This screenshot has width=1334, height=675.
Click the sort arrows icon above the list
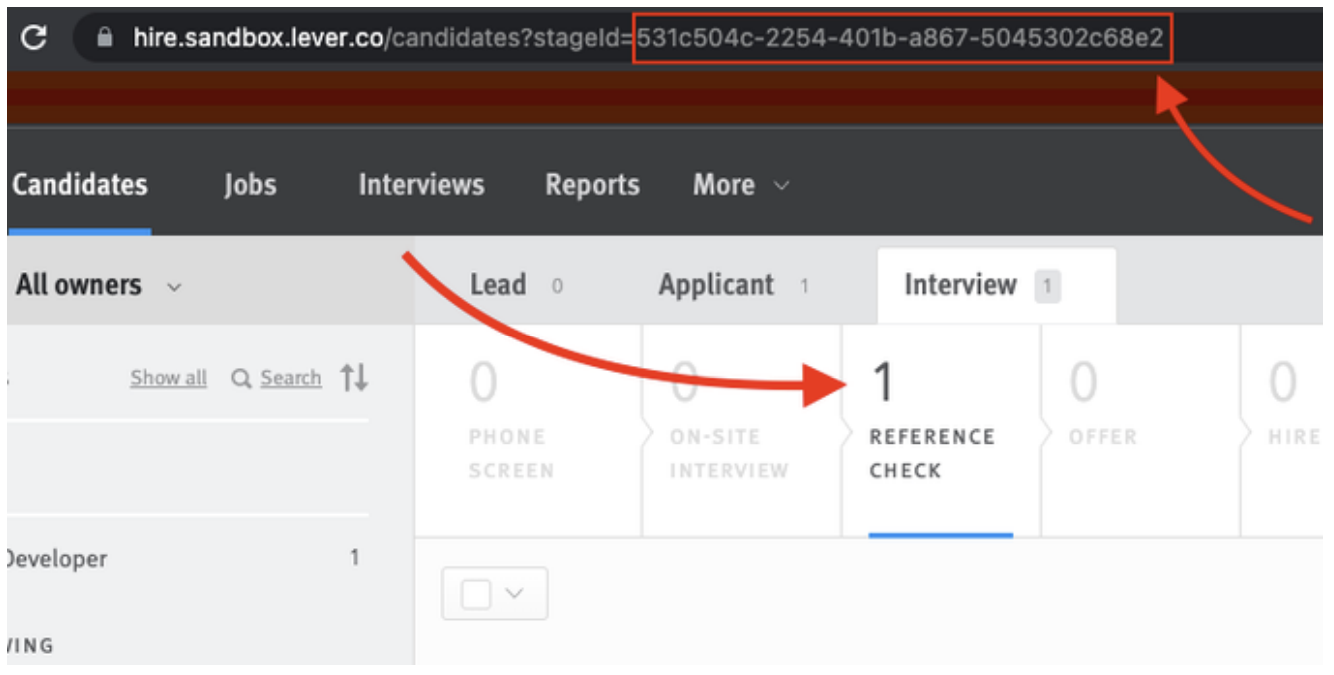tap(357, 378)
